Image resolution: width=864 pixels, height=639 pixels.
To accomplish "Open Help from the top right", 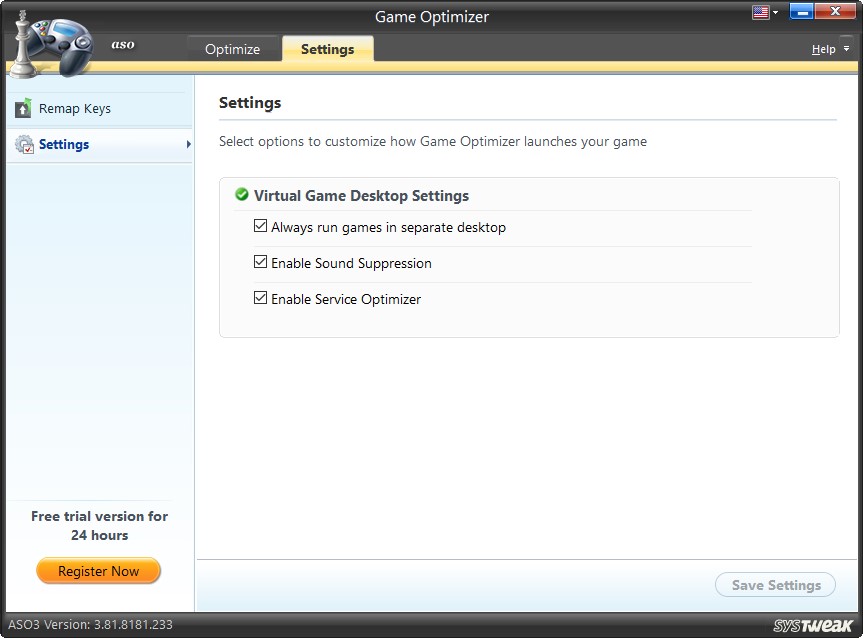I will (x=822, y=48).
